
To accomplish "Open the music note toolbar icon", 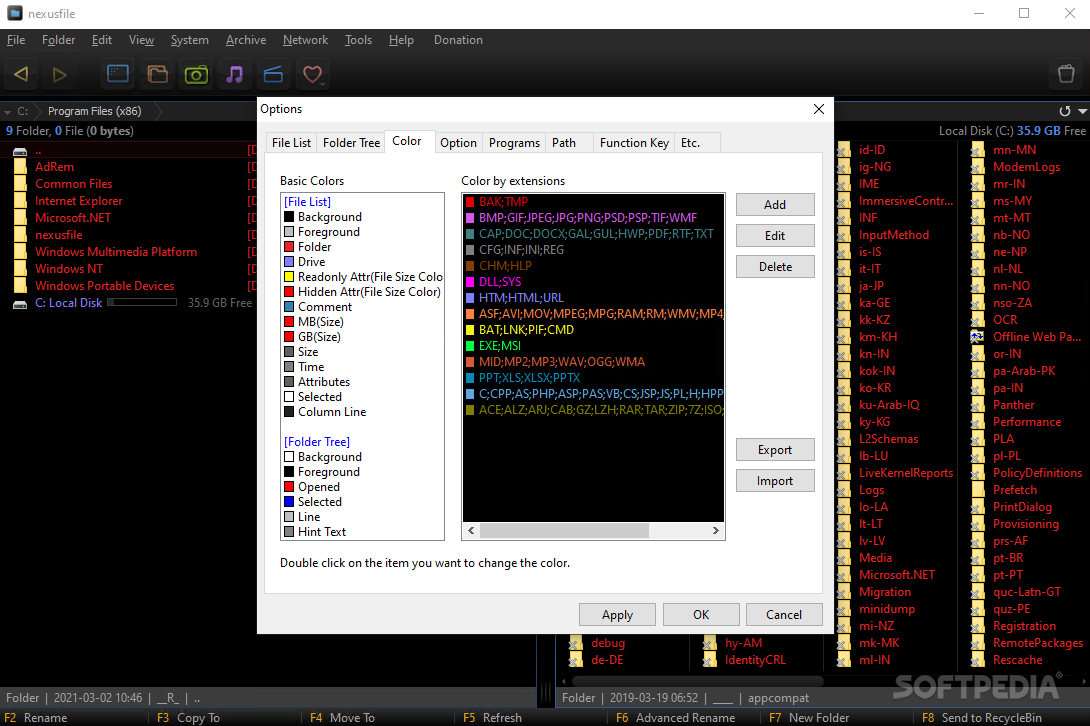I will tap(235, 74).
